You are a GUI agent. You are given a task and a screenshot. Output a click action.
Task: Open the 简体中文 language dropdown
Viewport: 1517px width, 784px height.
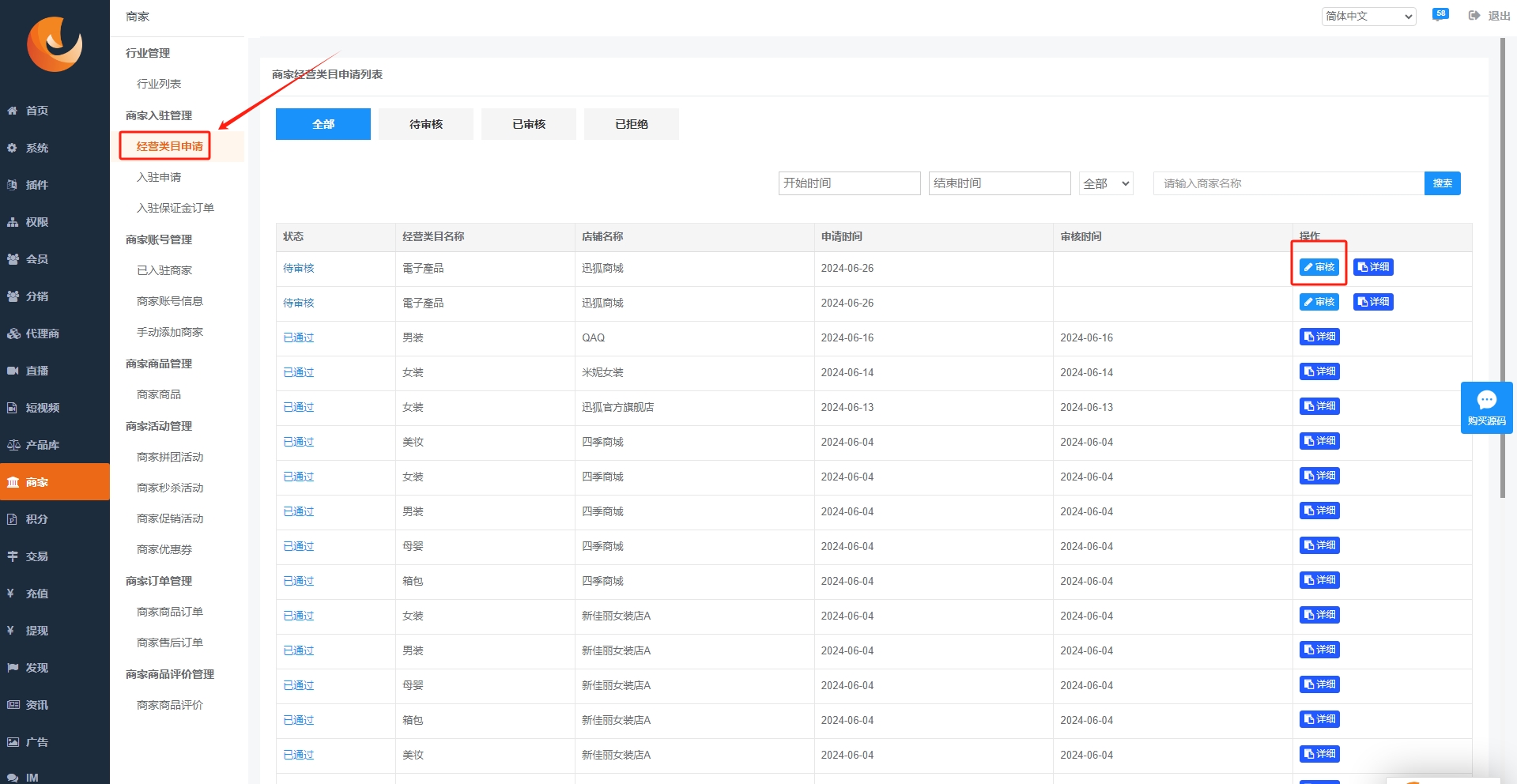click(1369, 16)
